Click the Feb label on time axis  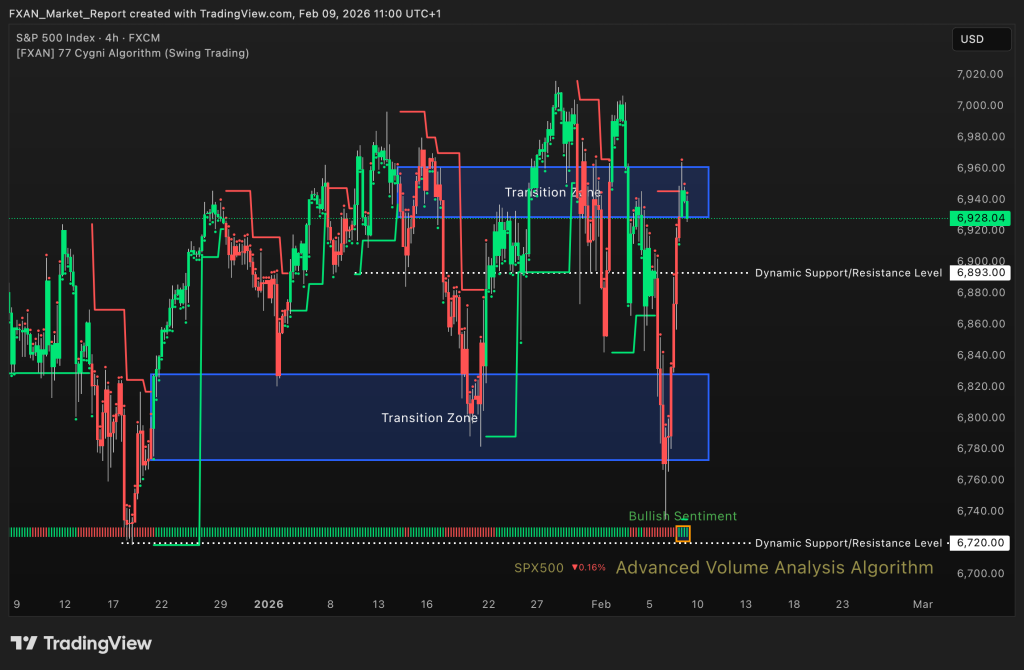pyautogui.click(x=600, y=604)
